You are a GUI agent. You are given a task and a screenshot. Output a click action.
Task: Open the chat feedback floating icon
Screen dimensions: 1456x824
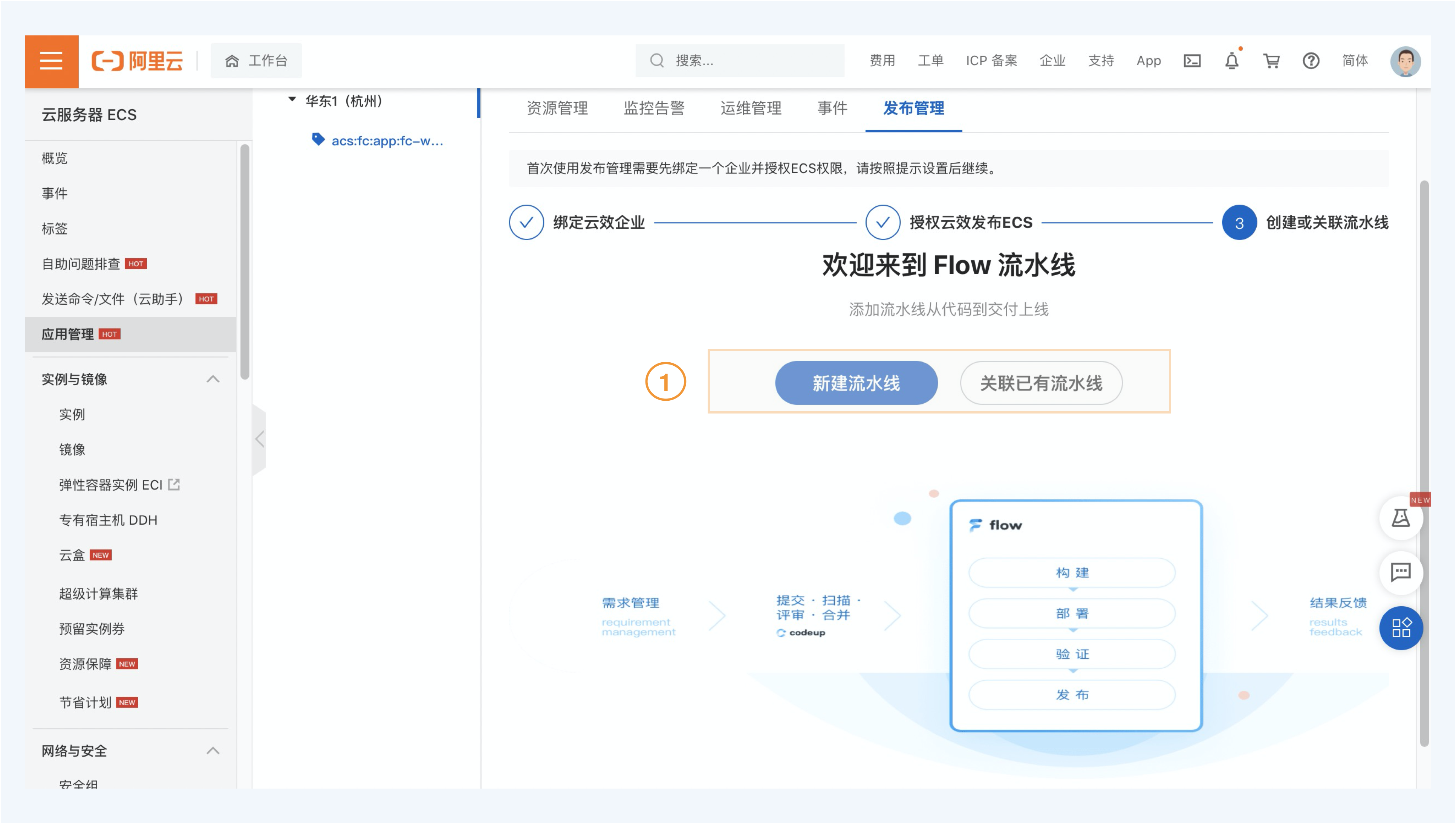tap(1401, 572)
